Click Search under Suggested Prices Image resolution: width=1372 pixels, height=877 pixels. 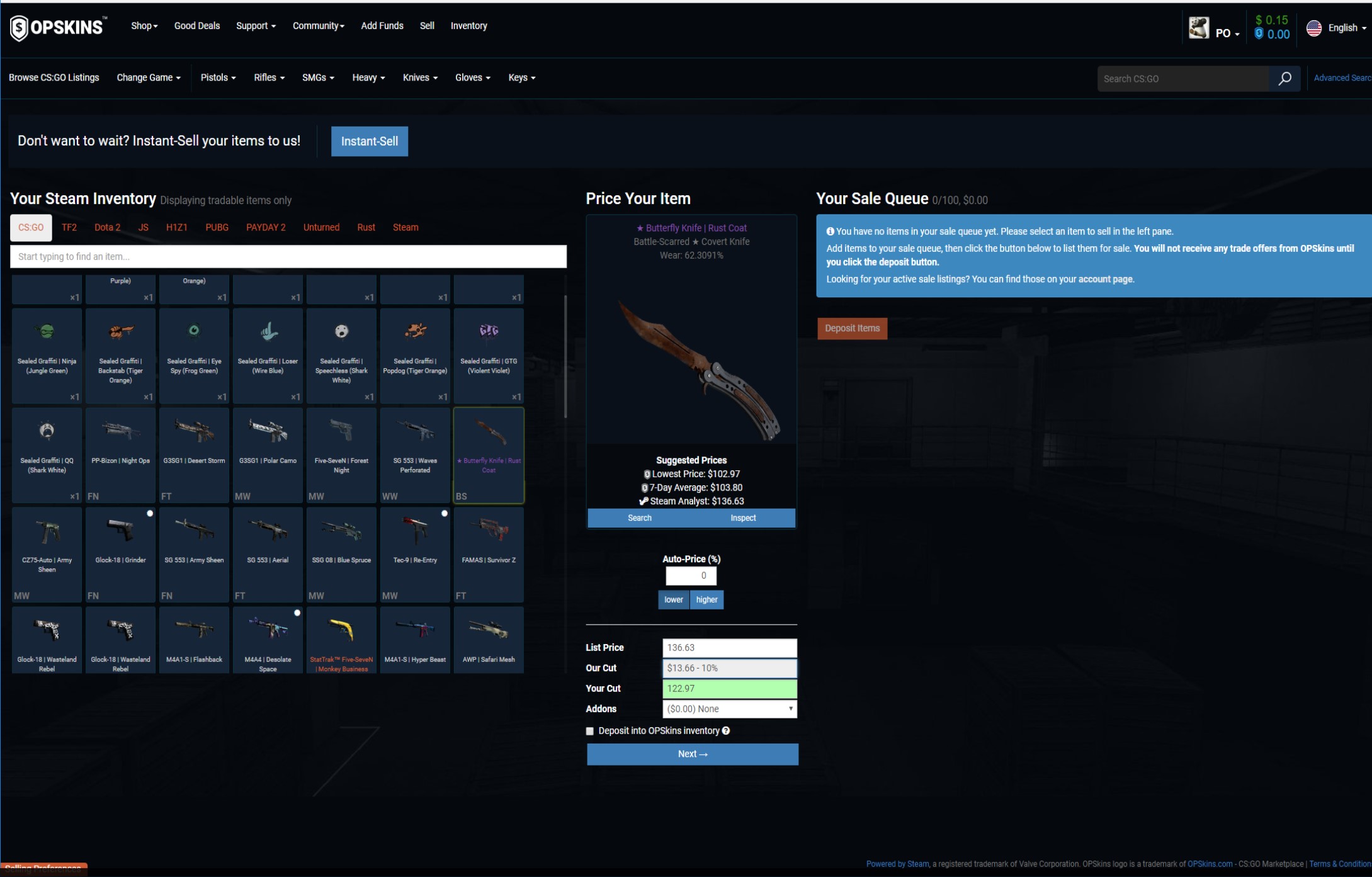click(x=640, y=518)
